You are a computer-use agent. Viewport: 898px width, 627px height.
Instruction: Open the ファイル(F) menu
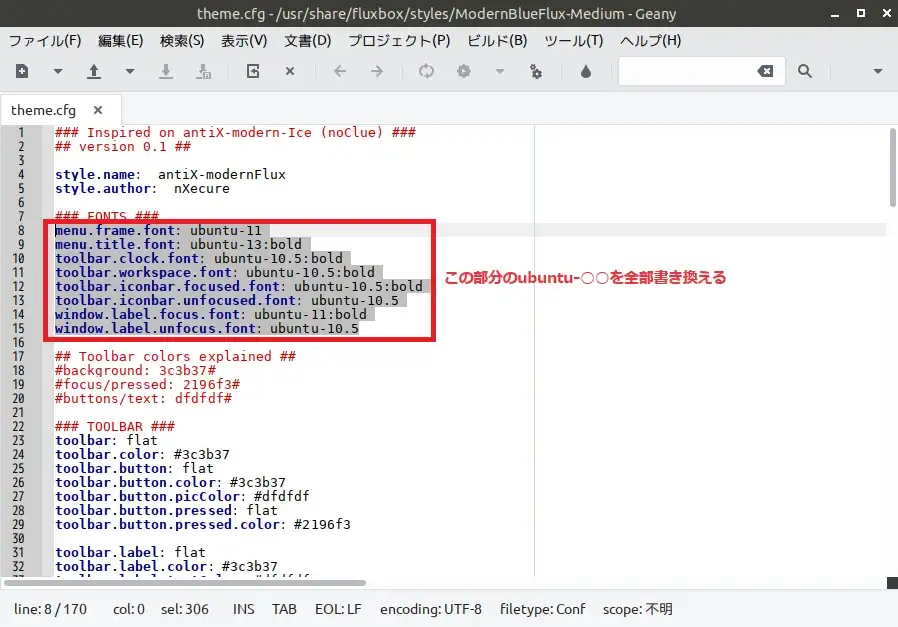click(x=45, y=41)
